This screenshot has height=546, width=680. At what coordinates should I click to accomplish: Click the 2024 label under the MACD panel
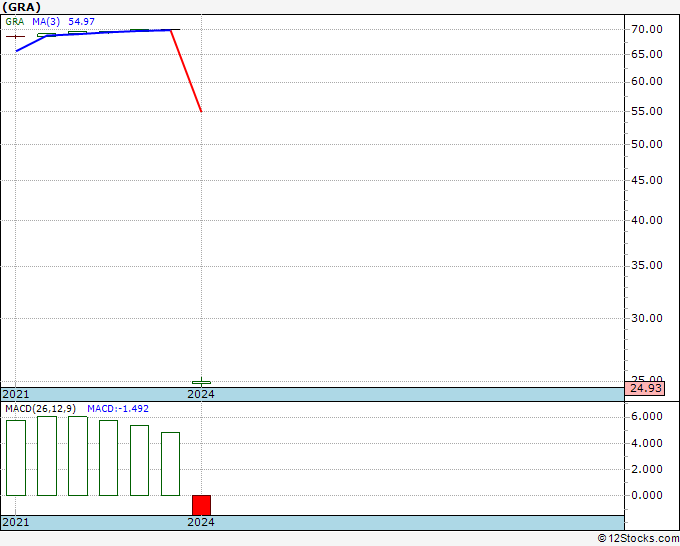click(x=201, y=522)
